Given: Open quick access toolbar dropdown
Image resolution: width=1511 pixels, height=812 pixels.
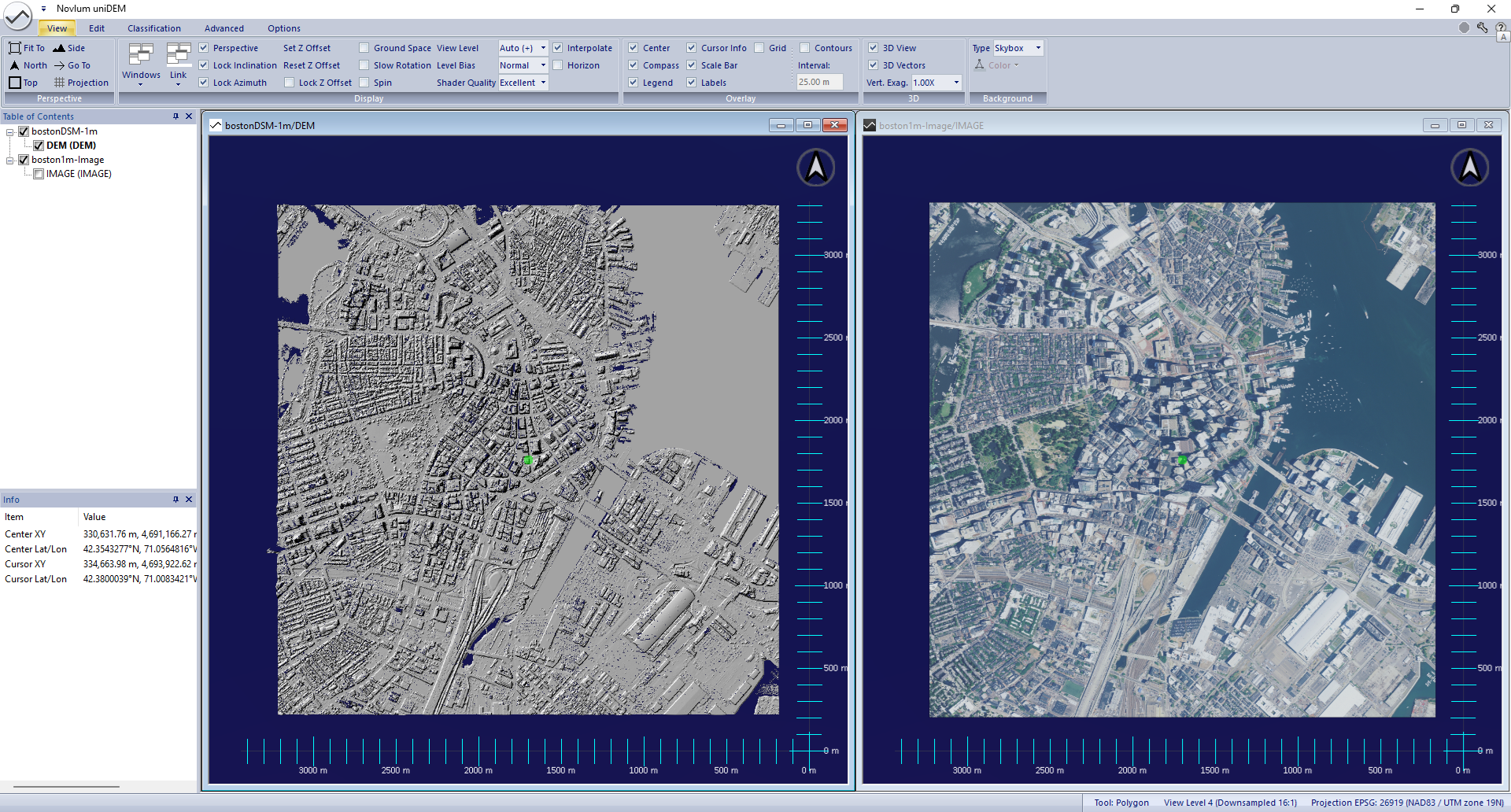Looking at the screenshot, I should [x=44, y=9].
